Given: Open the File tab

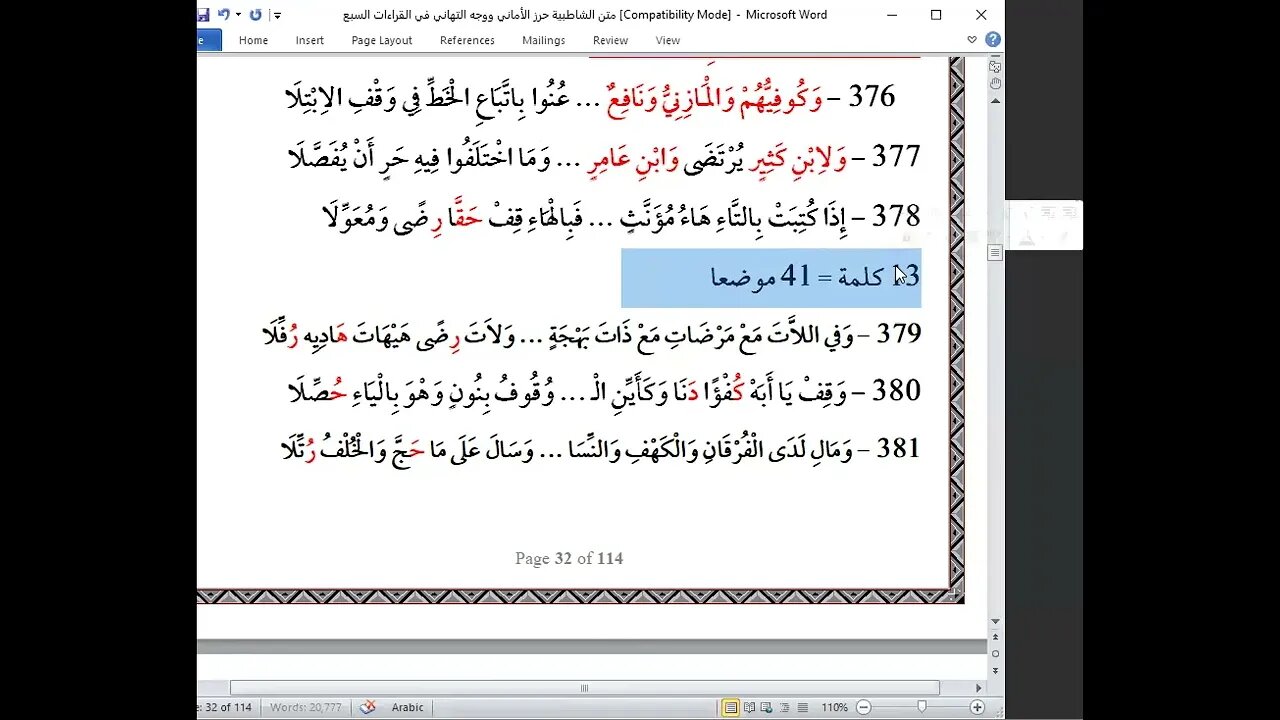Looking at the screenshot, I should click(x=208, y=40).
